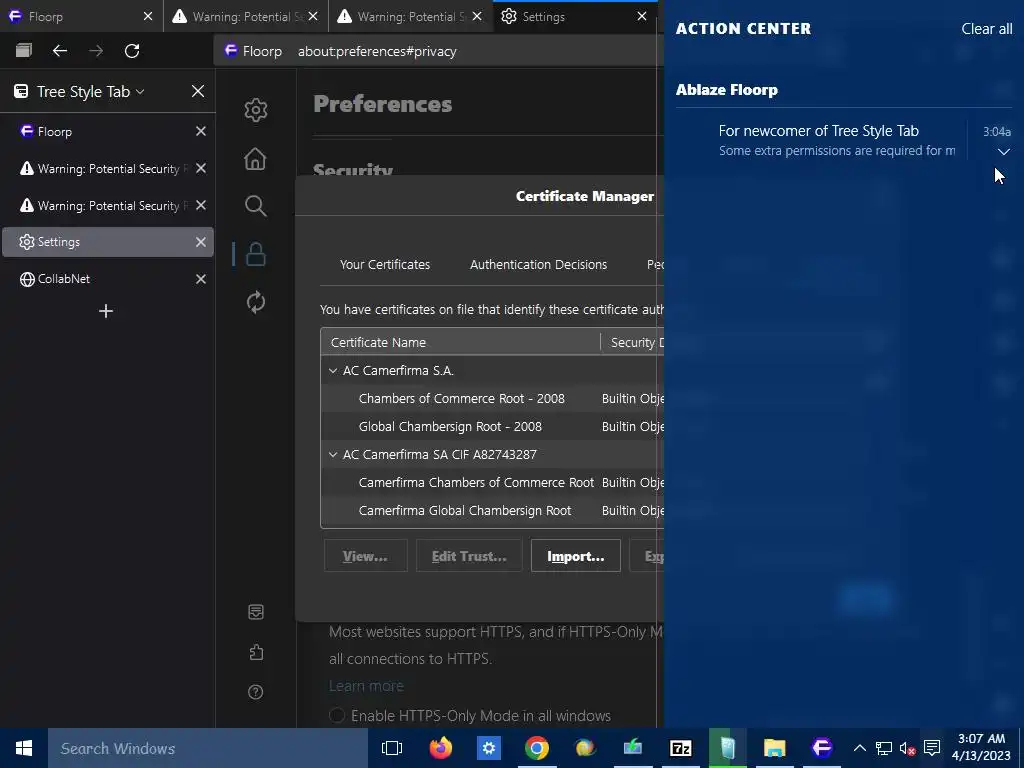
Task: Expand the Tree Style Tab notification chevron
Action: [1004, 152]
